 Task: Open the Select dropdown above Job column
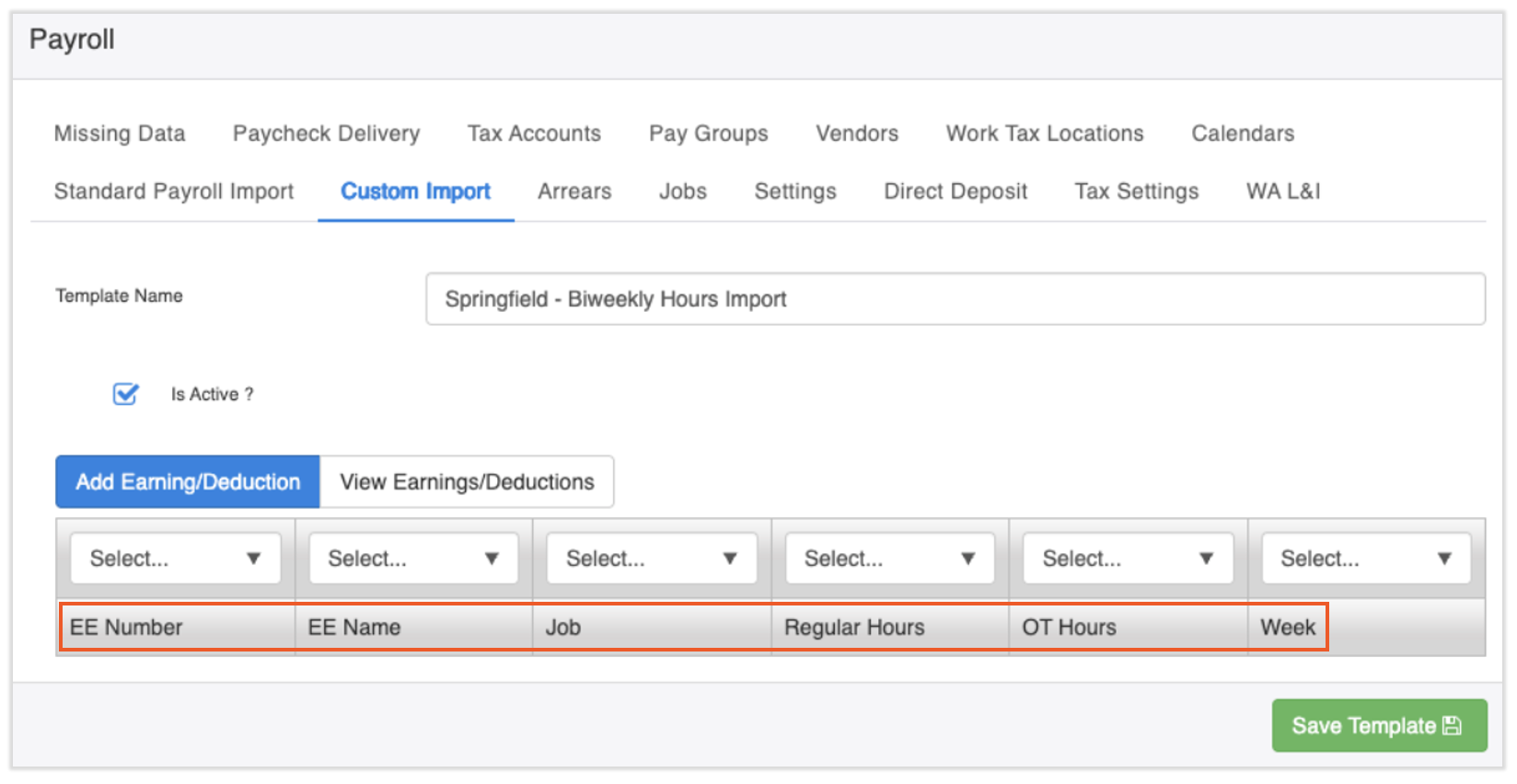651,559
